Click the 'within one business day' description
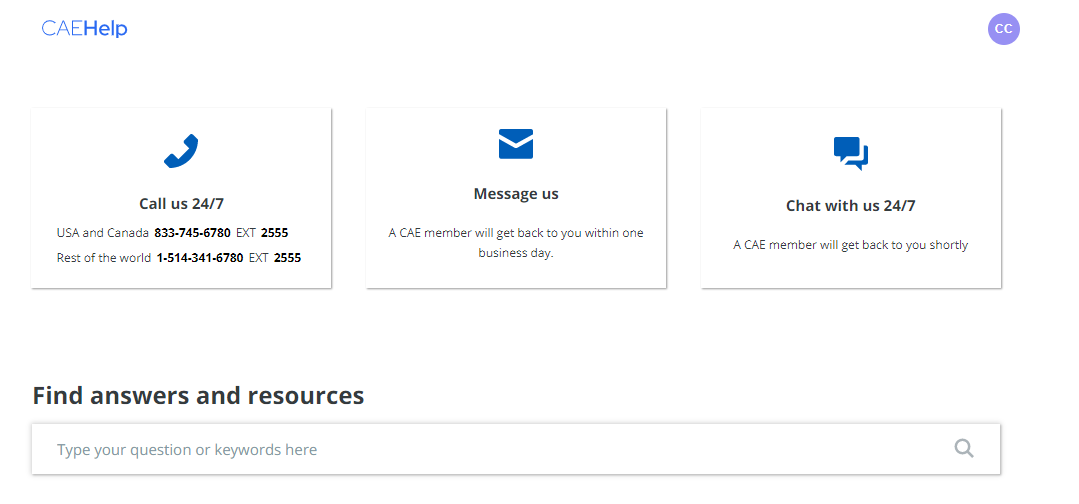Image resolution: width=1079 pixels, height=504 pixels. point(516,243)
